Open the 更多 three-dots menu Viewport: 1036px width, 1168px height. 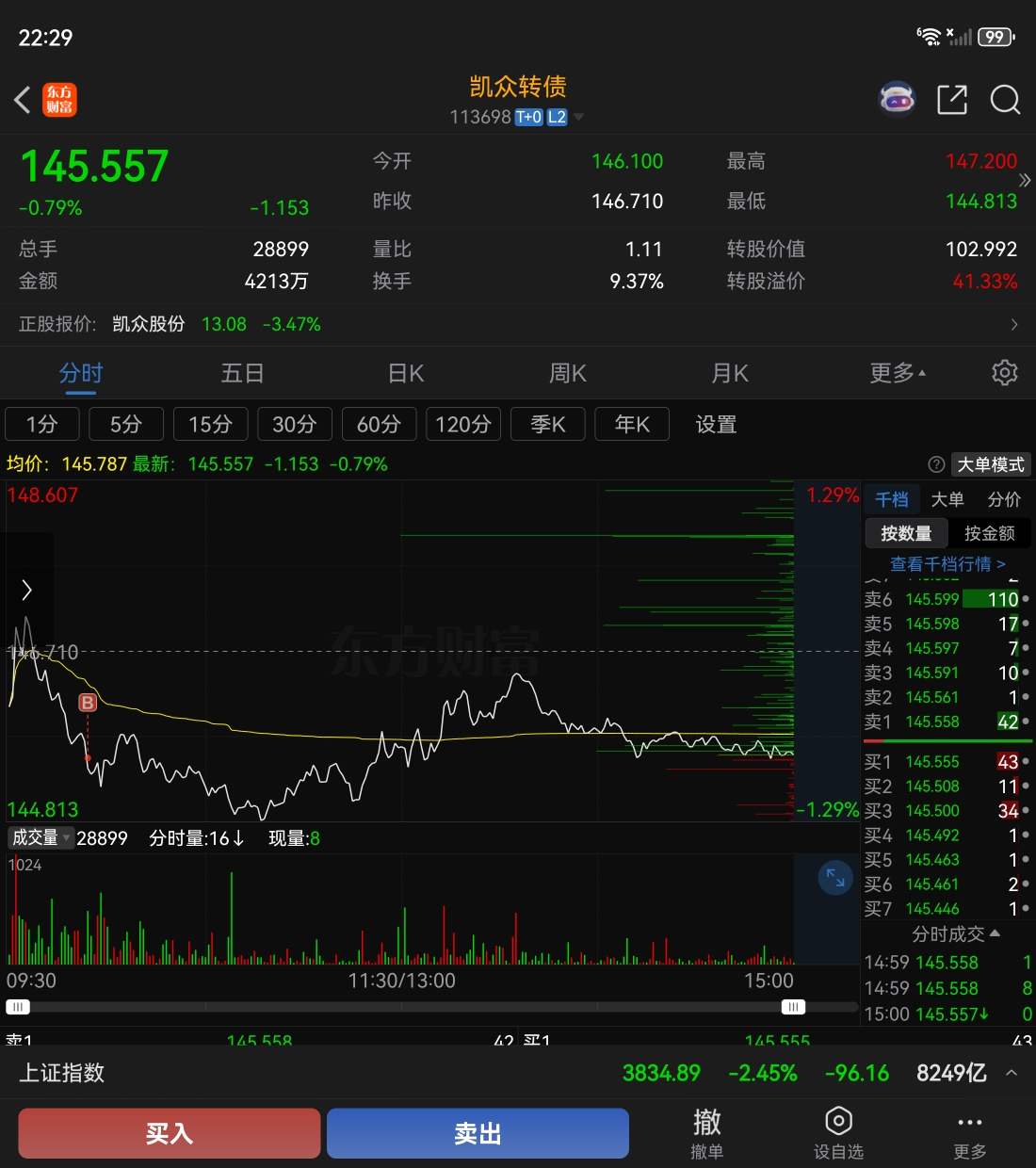click(x=969, y=1133)
